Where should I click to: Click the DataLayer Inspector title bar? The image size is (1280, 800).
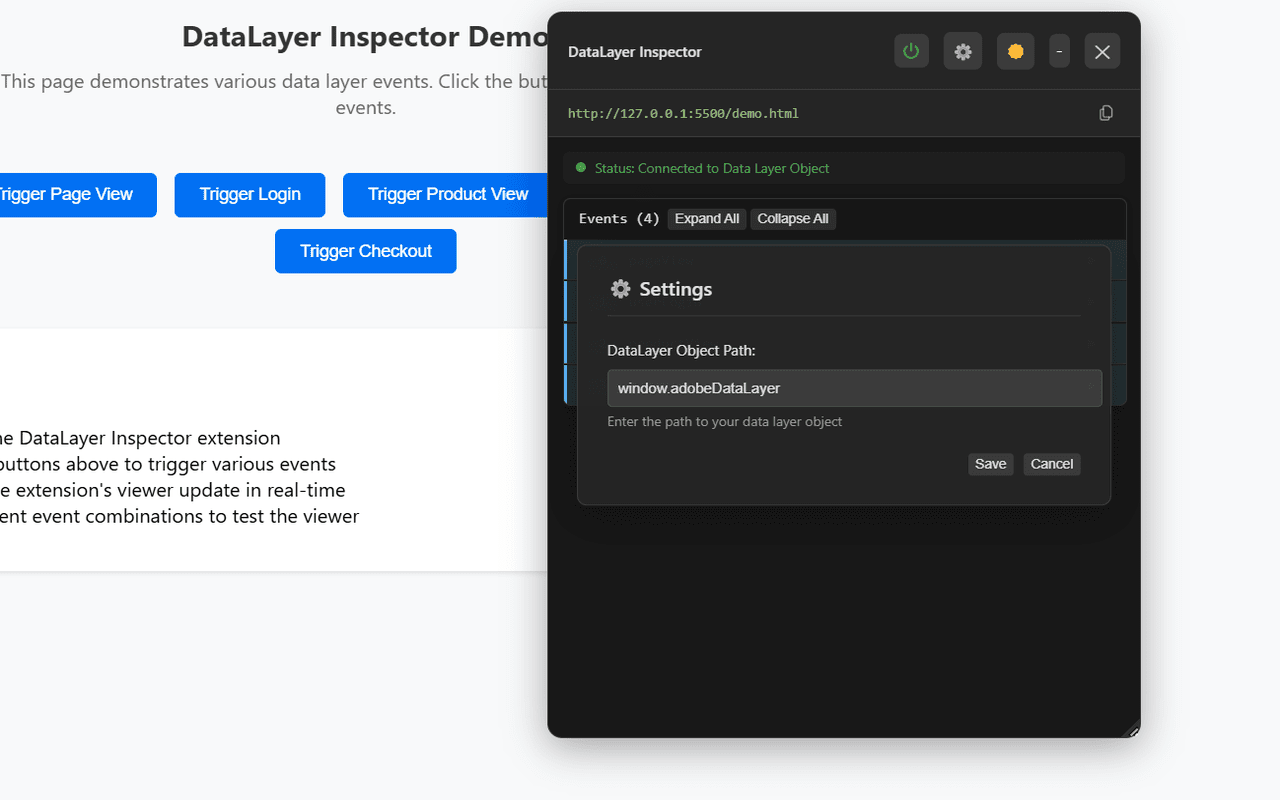[635, 51]
